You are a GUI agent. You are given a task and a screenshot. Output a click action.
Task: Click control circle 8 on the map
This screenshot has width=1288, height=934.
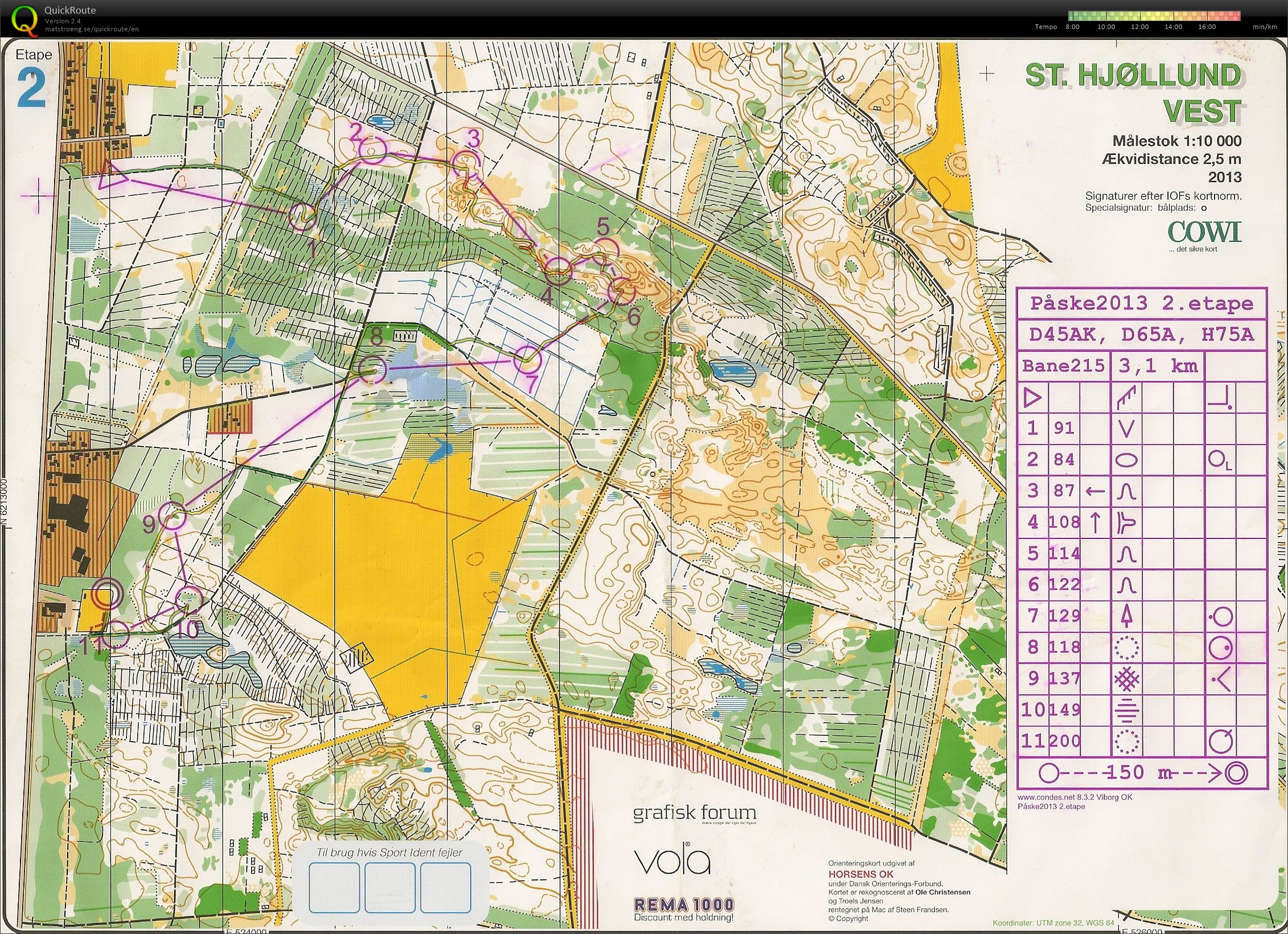pos(373,369)
